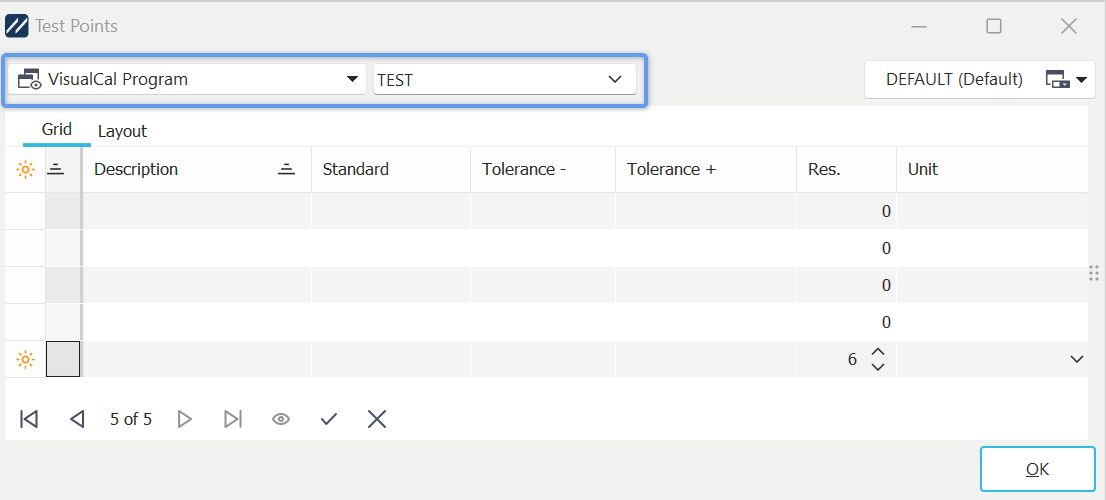
Task: Click the Unit column header
Action: tap(992, 169)
